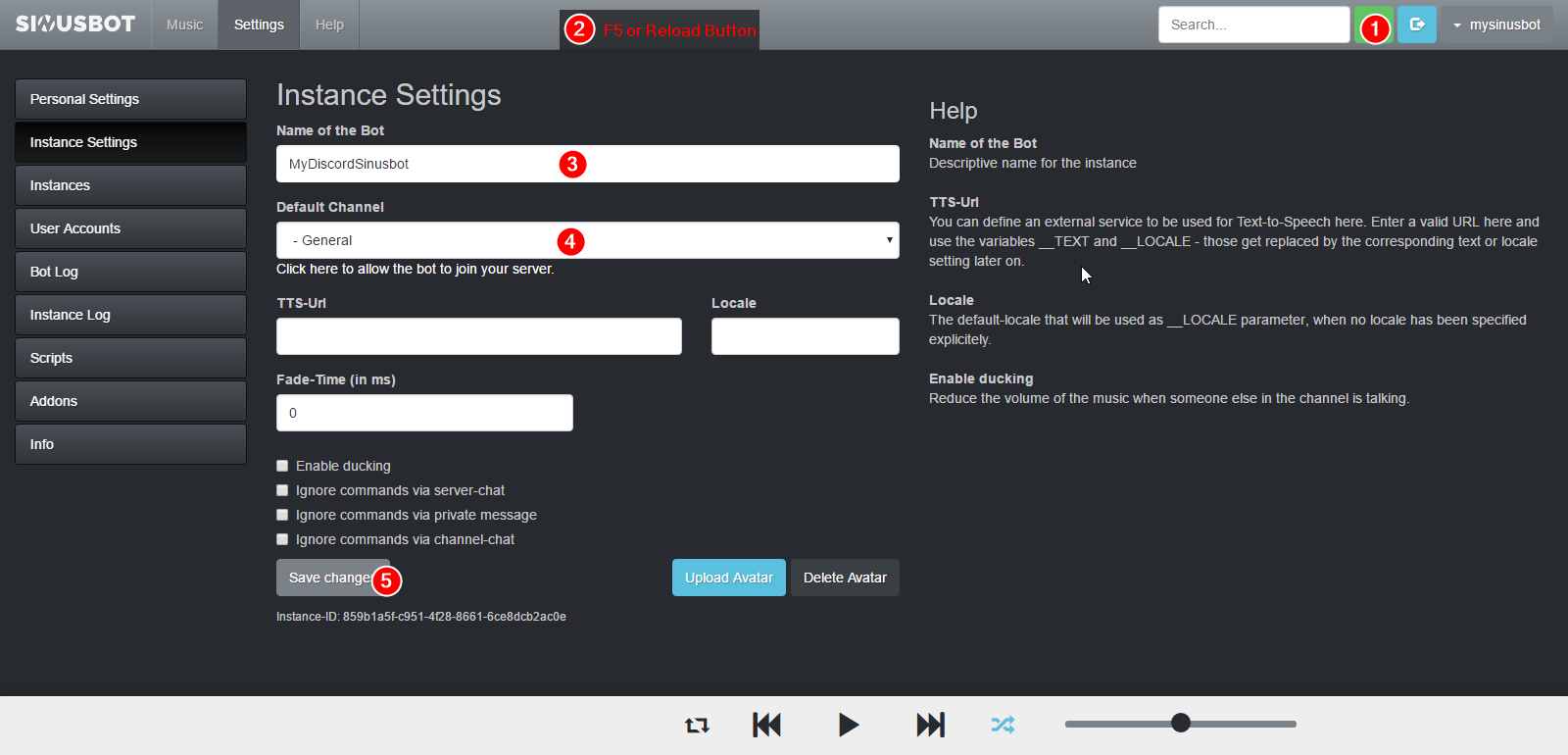1568x755 pixels.
Task: Adjust the volume slider handle
Action: pos(1181,724)
